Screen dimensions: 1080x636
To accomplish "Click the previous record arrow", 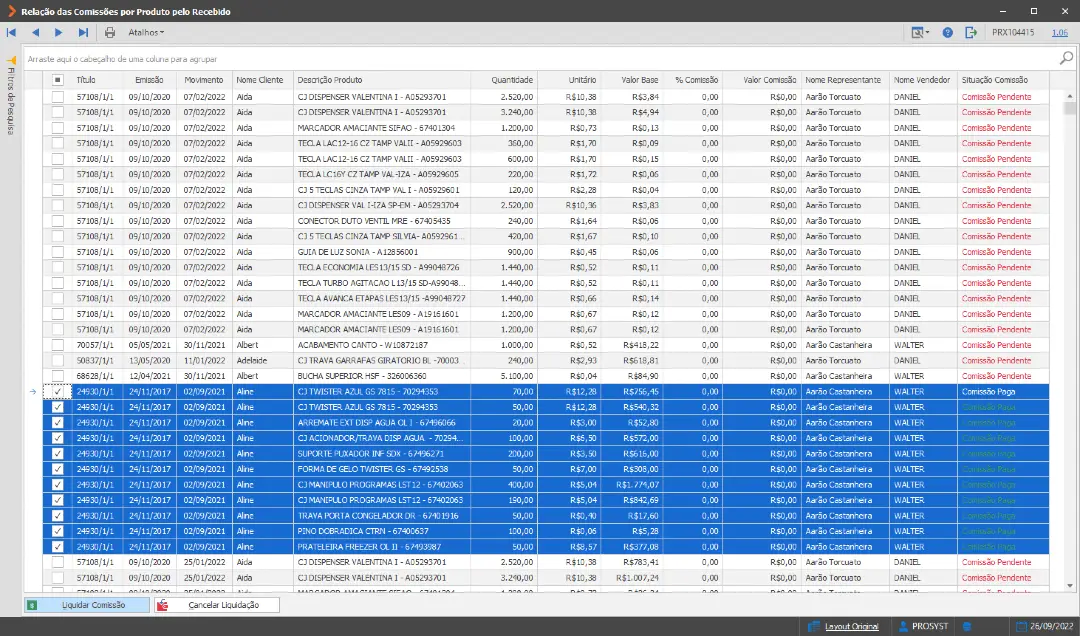I will pyautogui.click(x=35, y=32).
